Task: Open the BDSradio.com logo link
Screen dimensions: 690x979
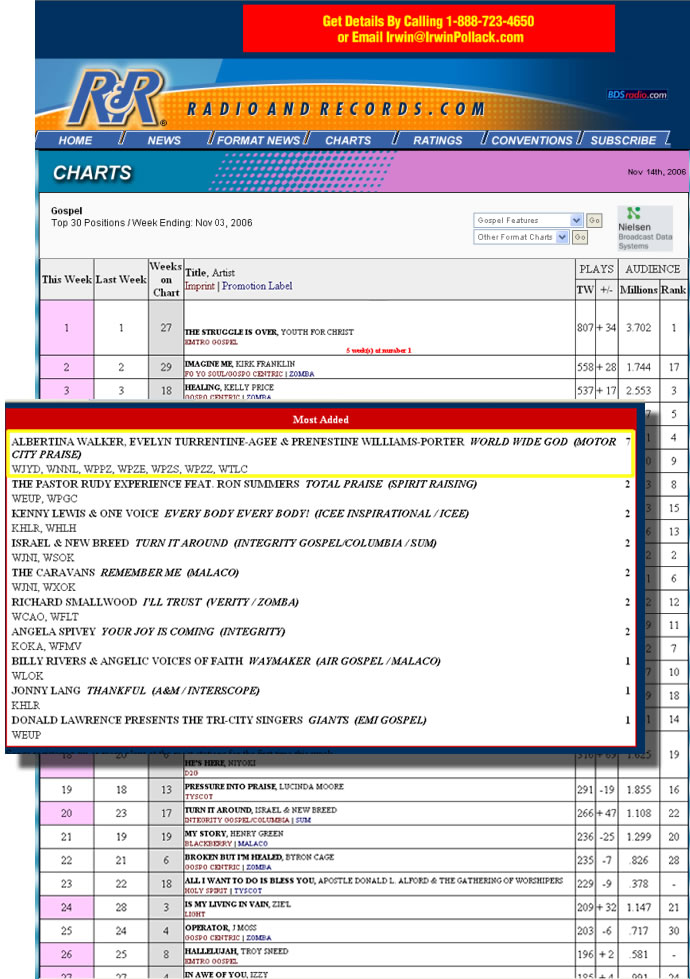Action: [636, 95]
